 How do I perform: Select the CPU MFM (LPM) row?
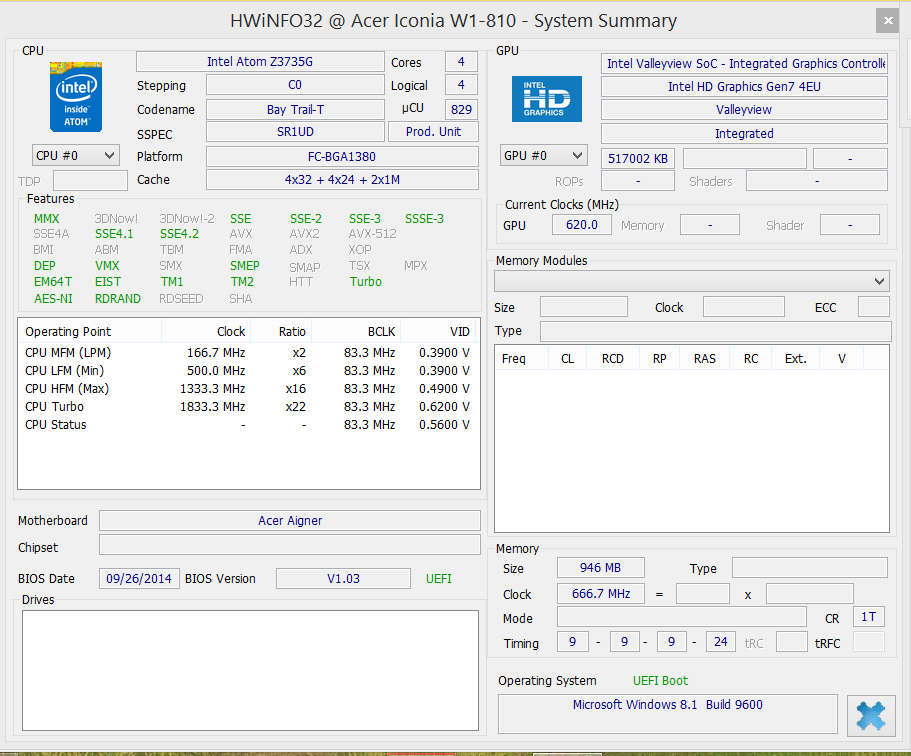click(248, 353)
